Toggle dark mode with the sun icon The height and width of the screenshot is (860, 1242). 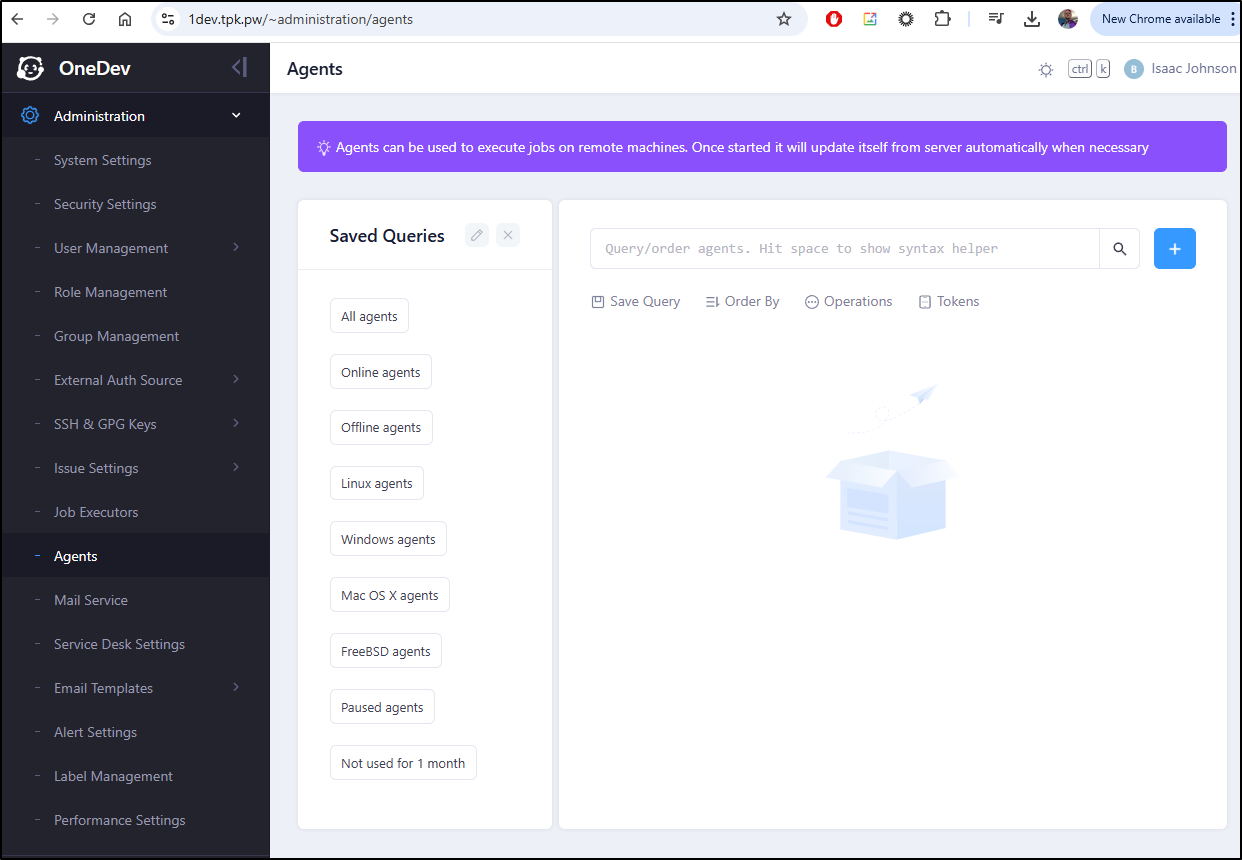(1046, 70)
